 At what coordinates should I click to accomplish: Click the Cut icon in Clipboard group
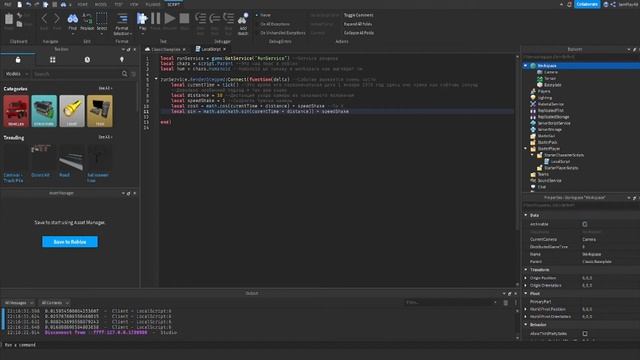click(19, 16)
